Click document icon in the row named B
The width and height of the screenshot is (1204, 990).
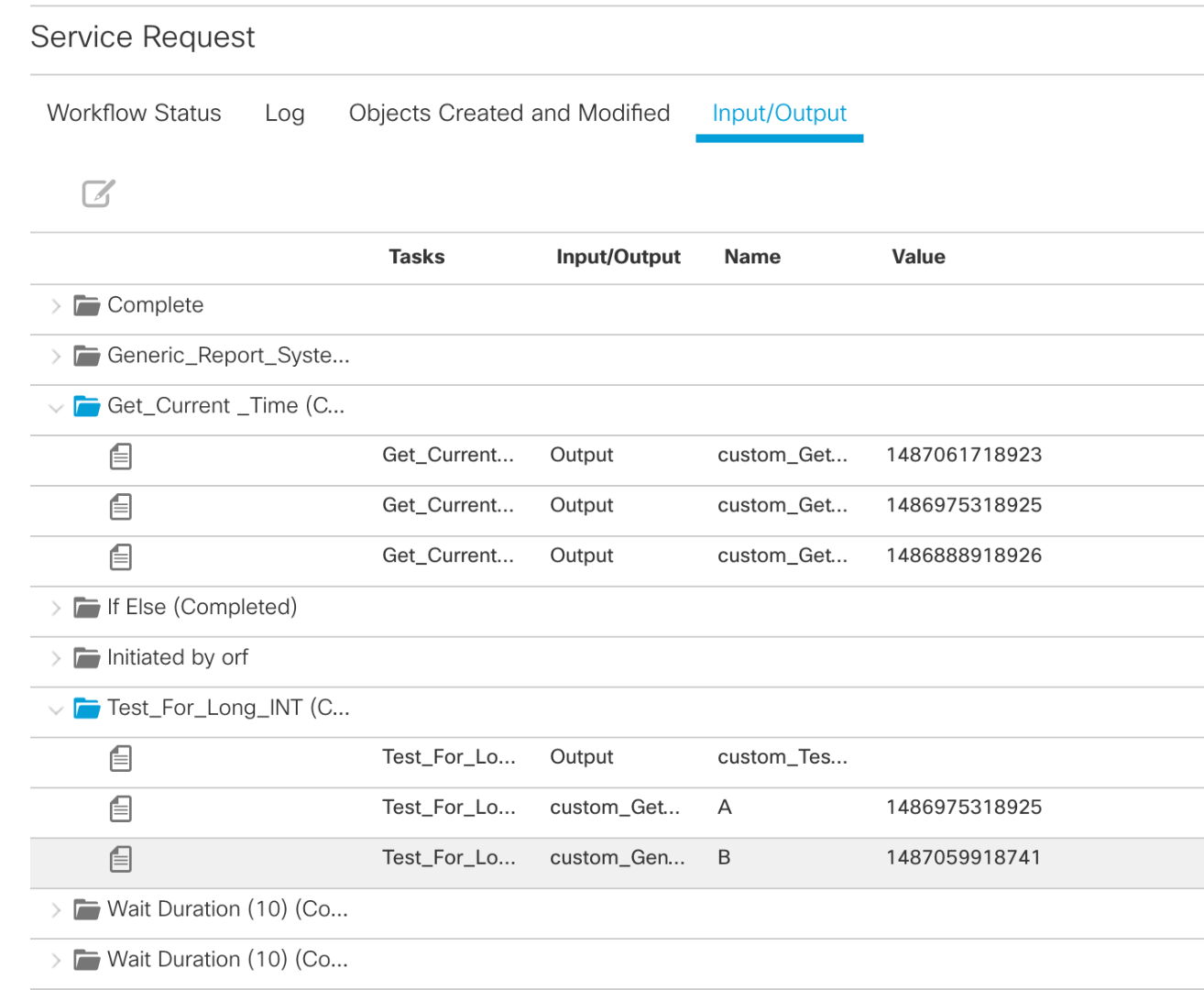click(x=121, y=859)
